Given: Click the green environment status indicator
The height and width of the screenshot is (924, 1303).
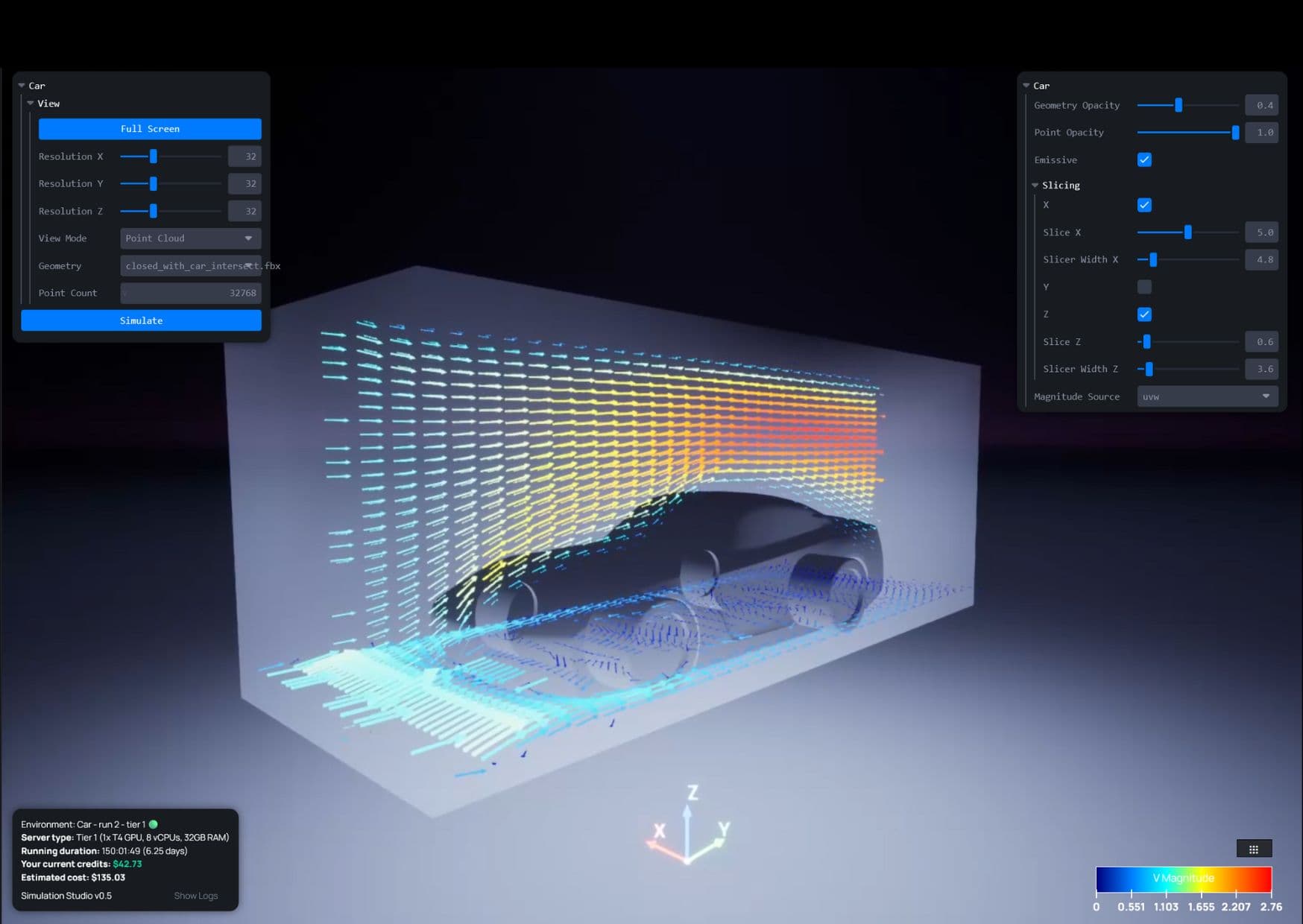Looking at the screenshot, I should click(153, 824).
